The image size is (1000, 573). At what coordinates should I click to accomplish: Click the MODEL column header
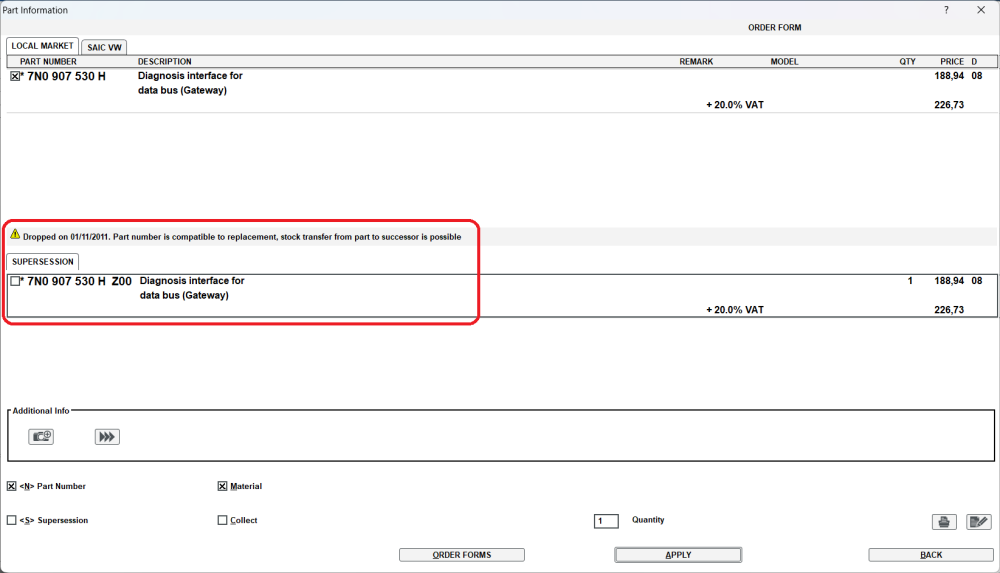coord(784,61)
